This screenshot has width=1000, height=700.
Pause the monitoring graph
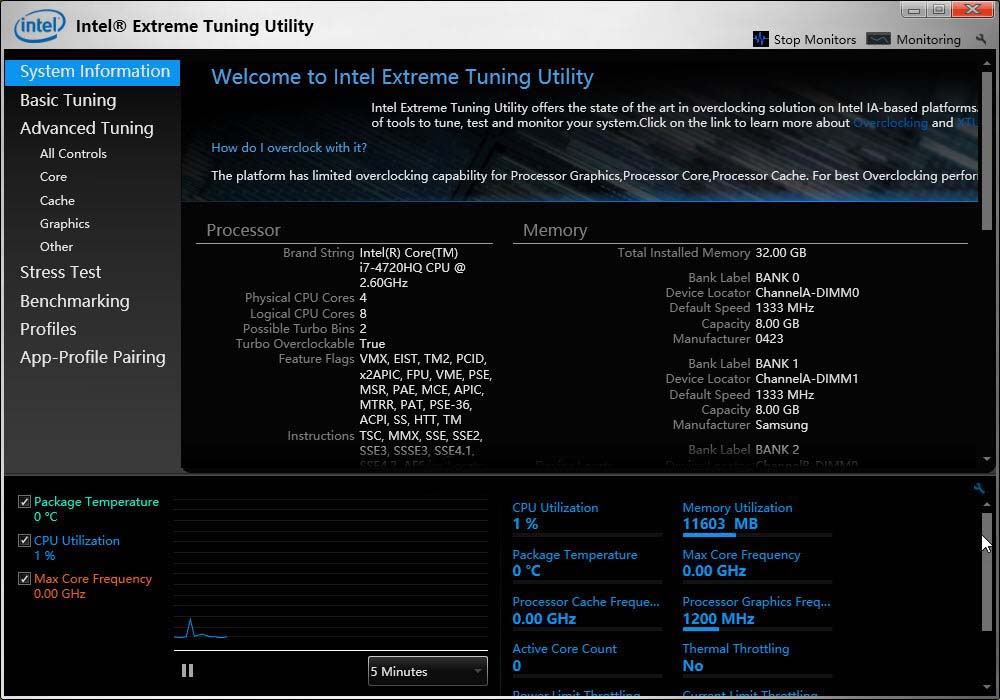187,671
